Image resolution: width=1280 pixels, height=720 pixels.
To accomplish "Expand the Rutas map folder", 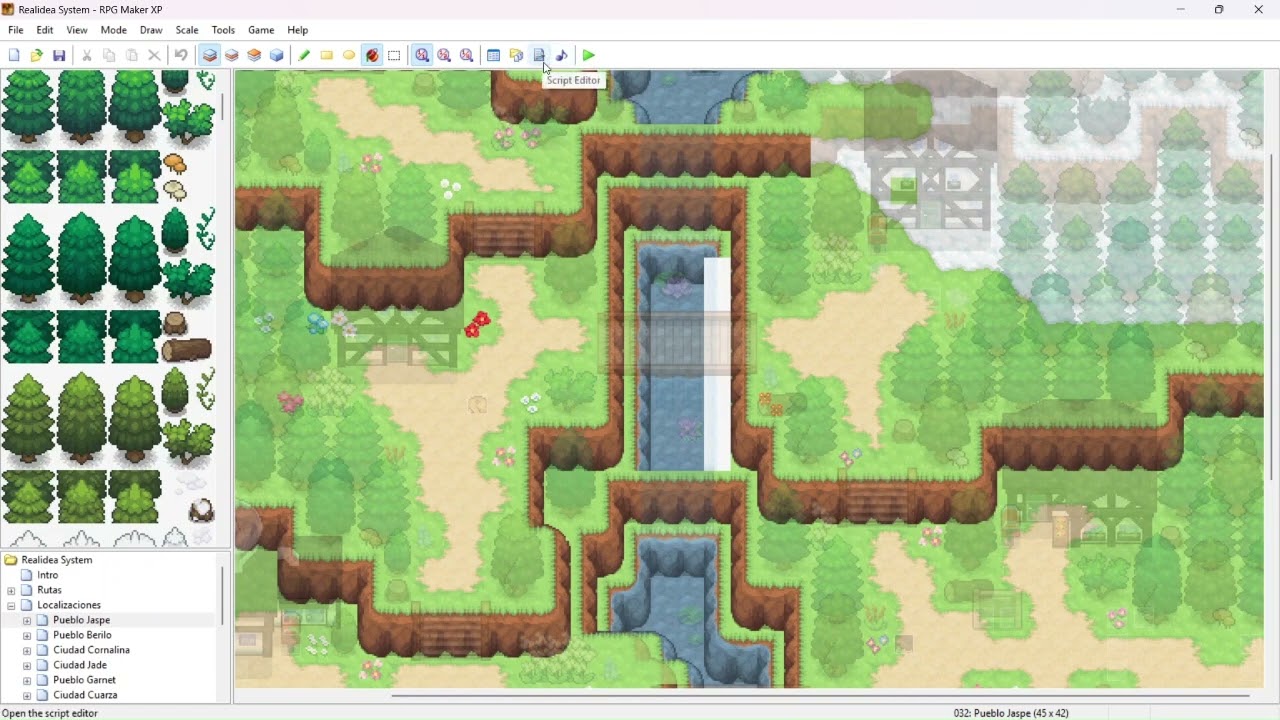I will [11, 590].
